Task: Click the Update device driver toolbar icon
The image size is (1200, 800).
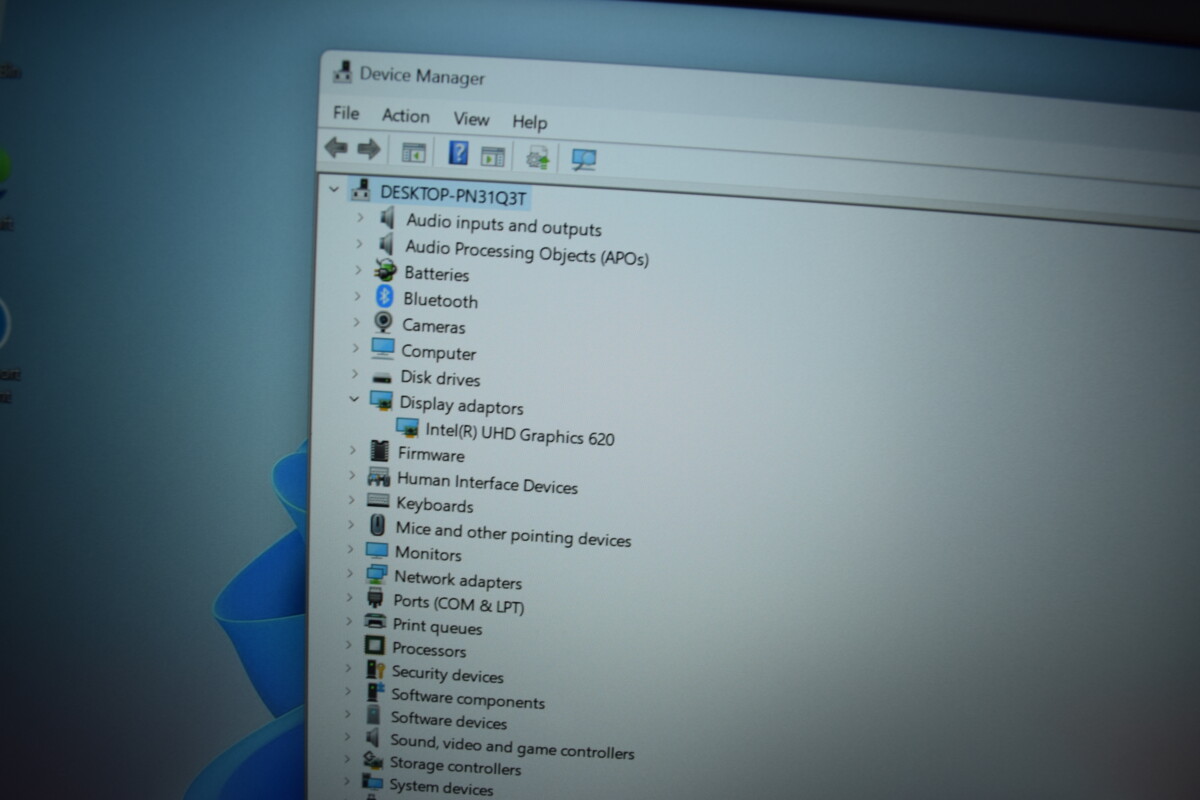Action: pyautogui.click(x=538, y=157)
